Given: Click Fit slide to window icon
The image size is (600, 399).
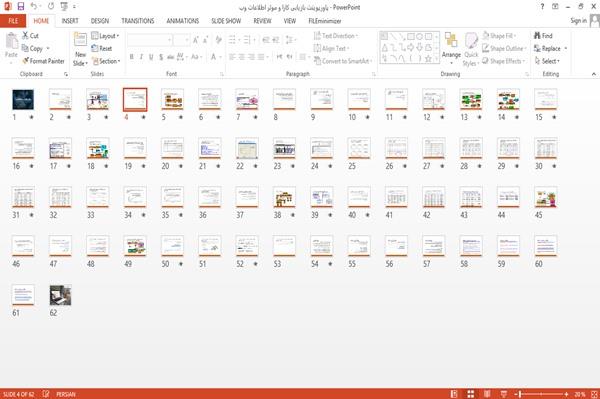Looking at the screenshot, I should point(594,394).
